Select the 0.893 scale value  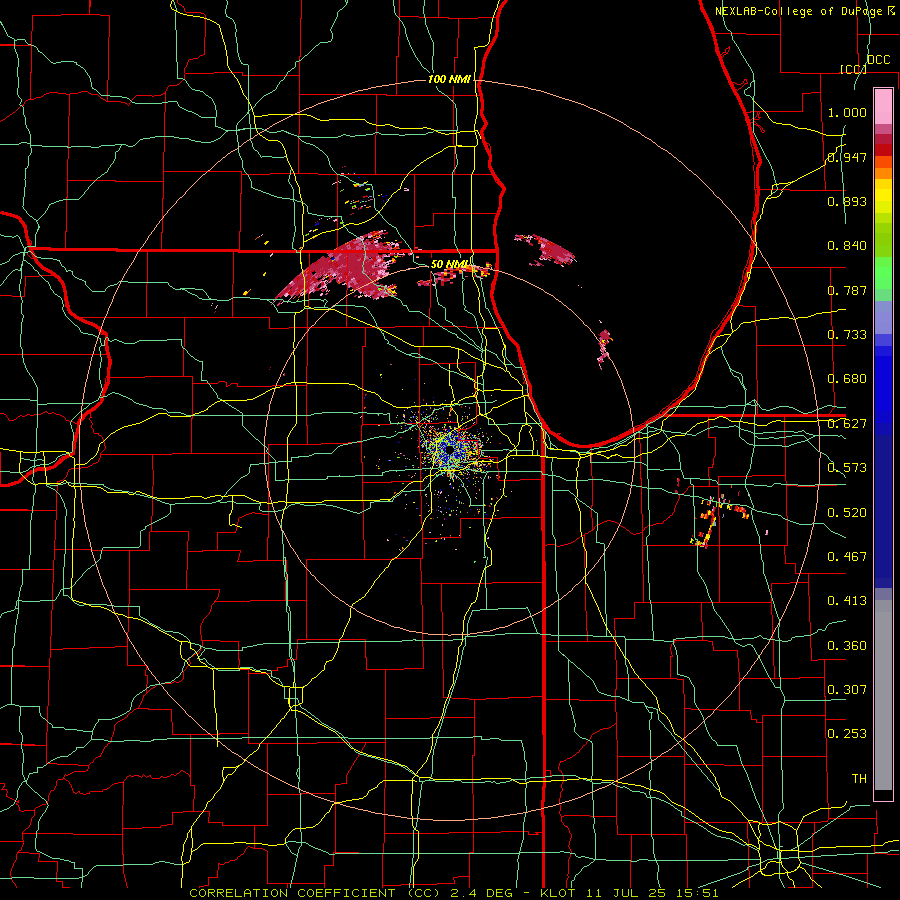(x=847, y=201)
